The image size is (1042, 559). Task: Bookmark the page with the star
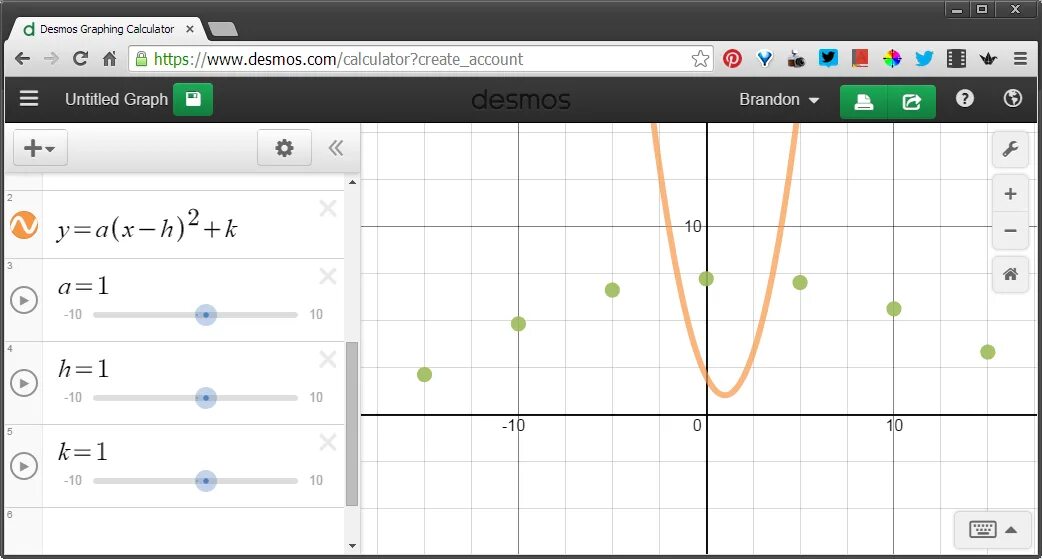pos(700,58)
